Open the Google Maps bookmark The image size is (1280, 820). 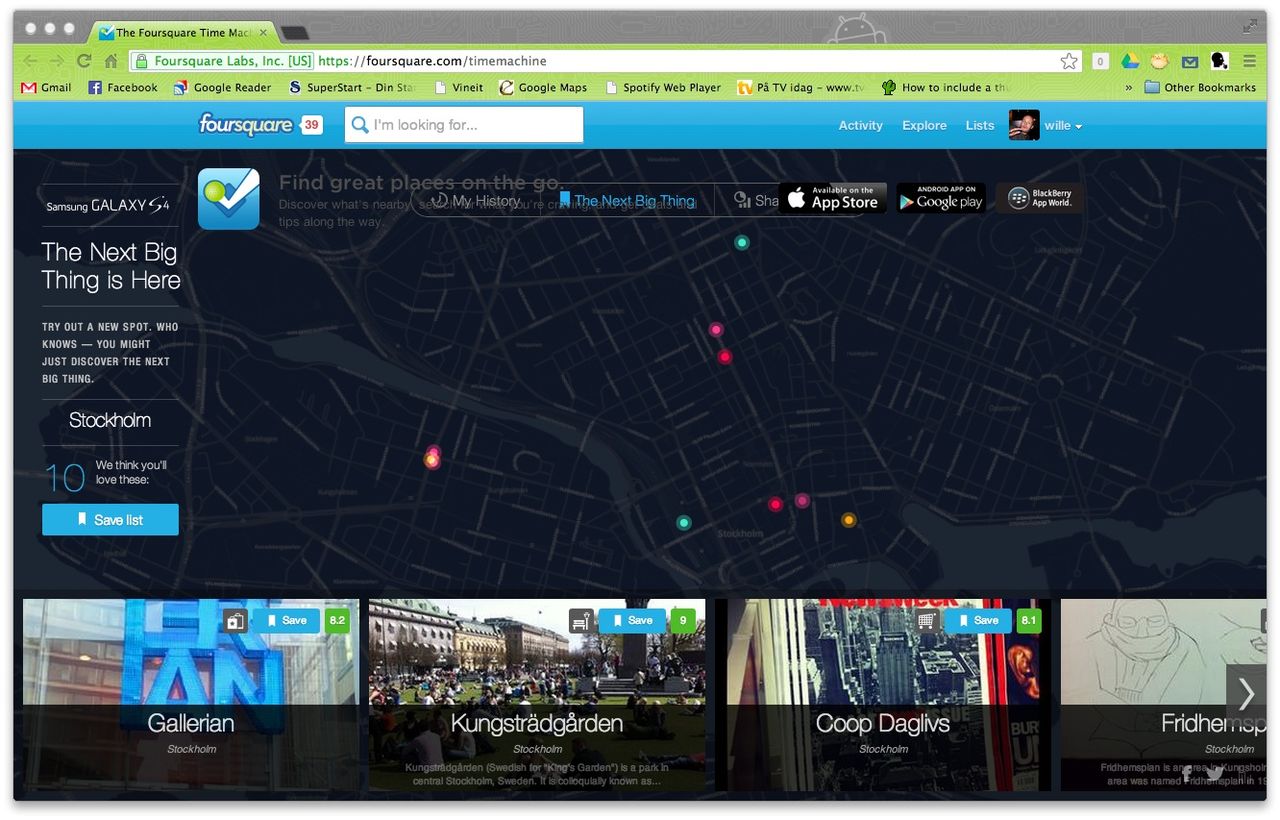pos(543,88)
